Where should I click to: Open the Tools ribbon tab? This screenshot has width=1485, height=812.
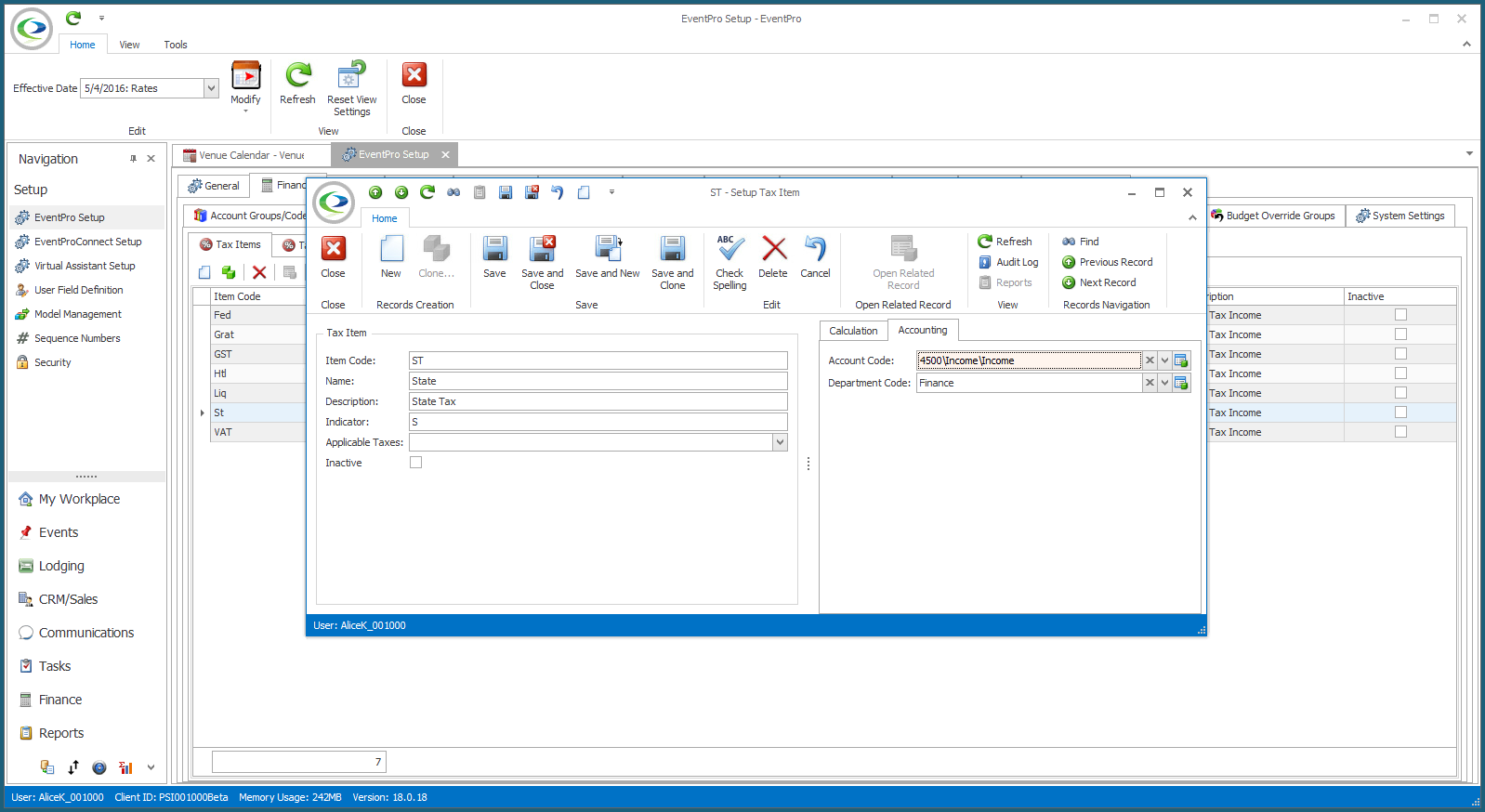(176, 45)
